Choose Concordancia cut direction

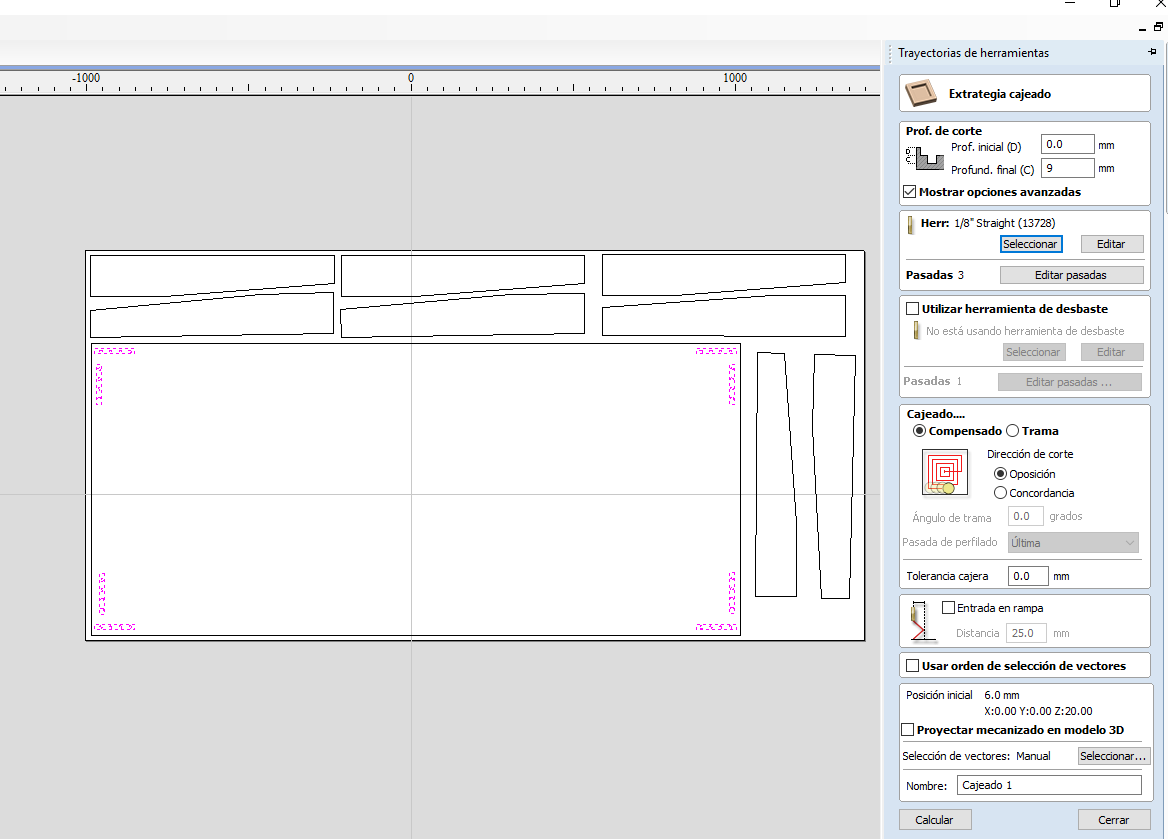1000,493
